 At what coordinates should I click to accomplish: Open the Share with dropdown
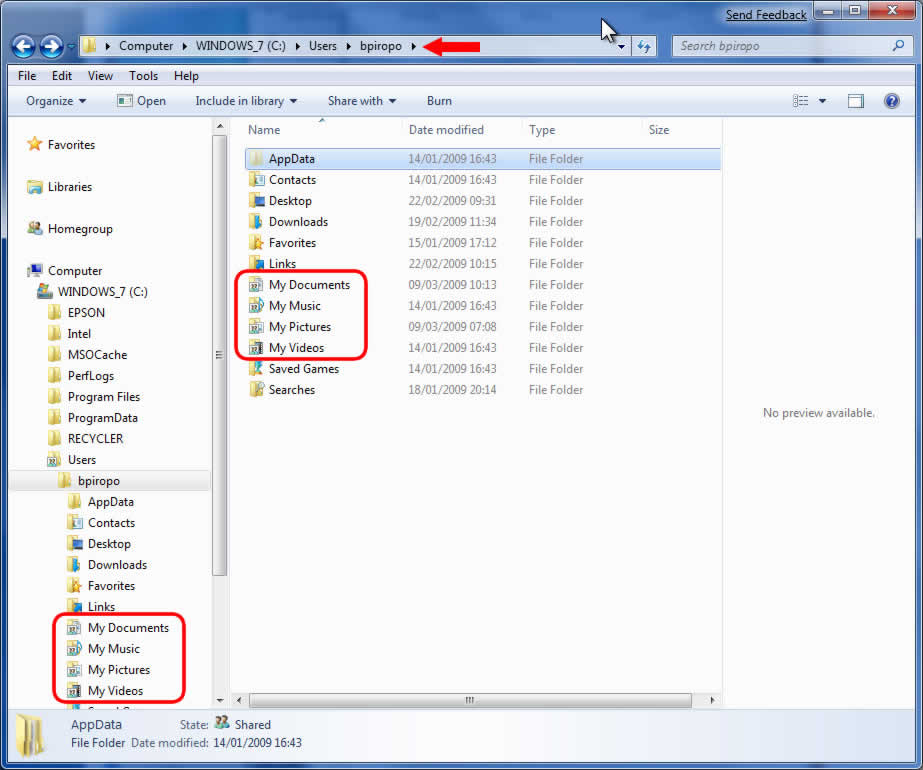point(362,101)
